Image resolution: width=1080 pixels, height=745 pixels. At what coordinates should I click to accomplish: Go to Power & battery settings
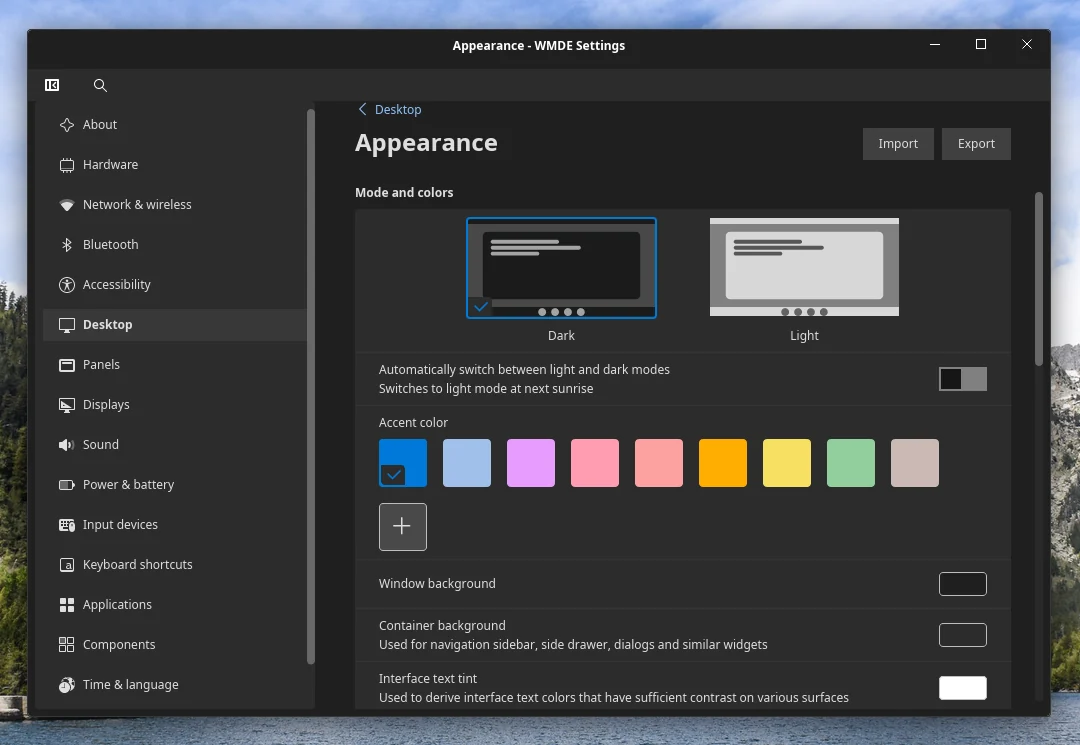tap(175, 485)
